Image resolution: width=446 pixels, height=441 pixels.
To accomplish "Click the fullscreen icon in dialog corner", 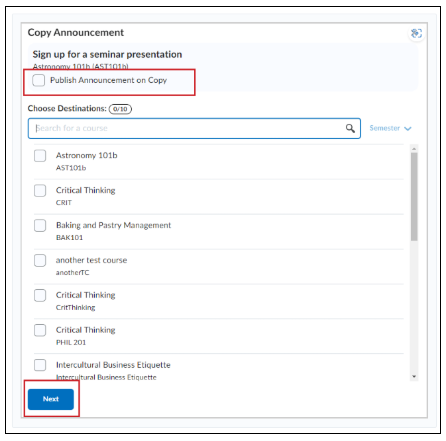I will (416, 33).
